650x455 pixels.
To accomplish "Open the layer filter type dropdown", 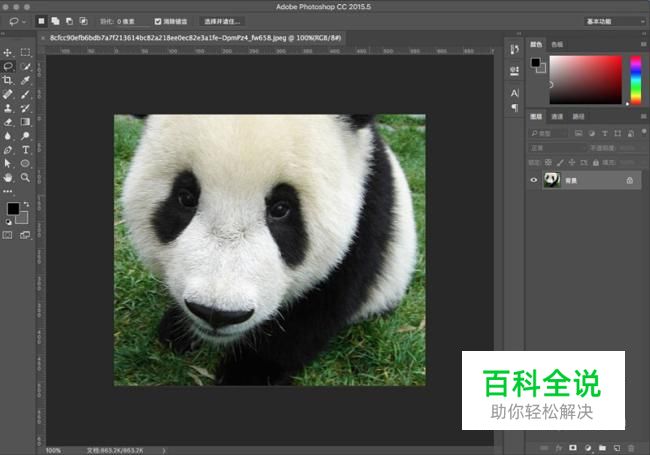I will (549, 132).
